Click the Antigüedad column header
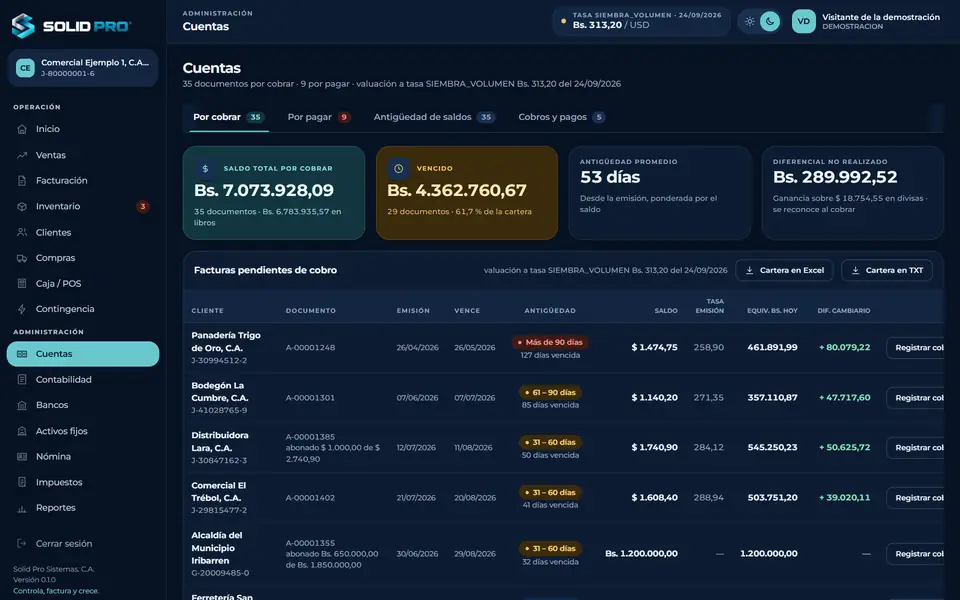 (550, 311)
